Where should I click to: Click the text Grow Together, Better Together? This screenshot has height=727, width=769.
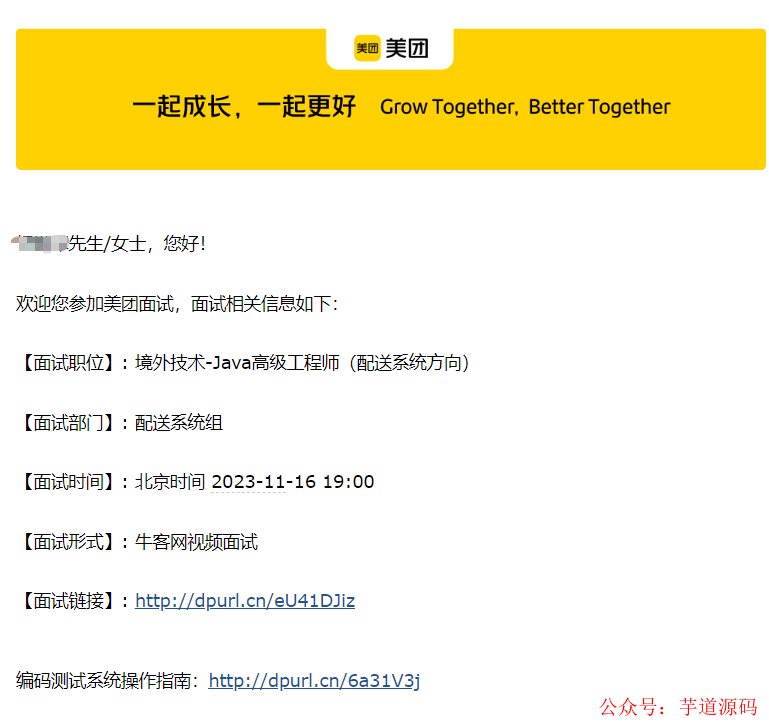pyautogui.click(x=525, y=107)
